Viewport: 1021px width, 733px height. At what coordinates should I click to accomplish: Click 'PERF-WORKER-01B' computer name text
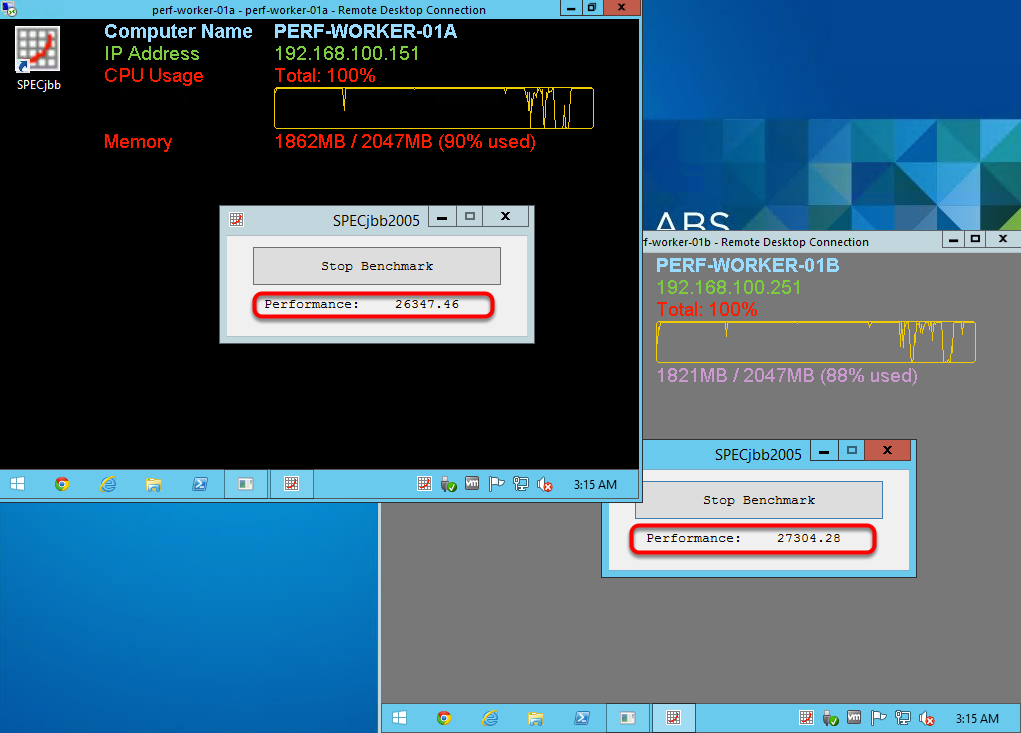click(x=748, y=266)
